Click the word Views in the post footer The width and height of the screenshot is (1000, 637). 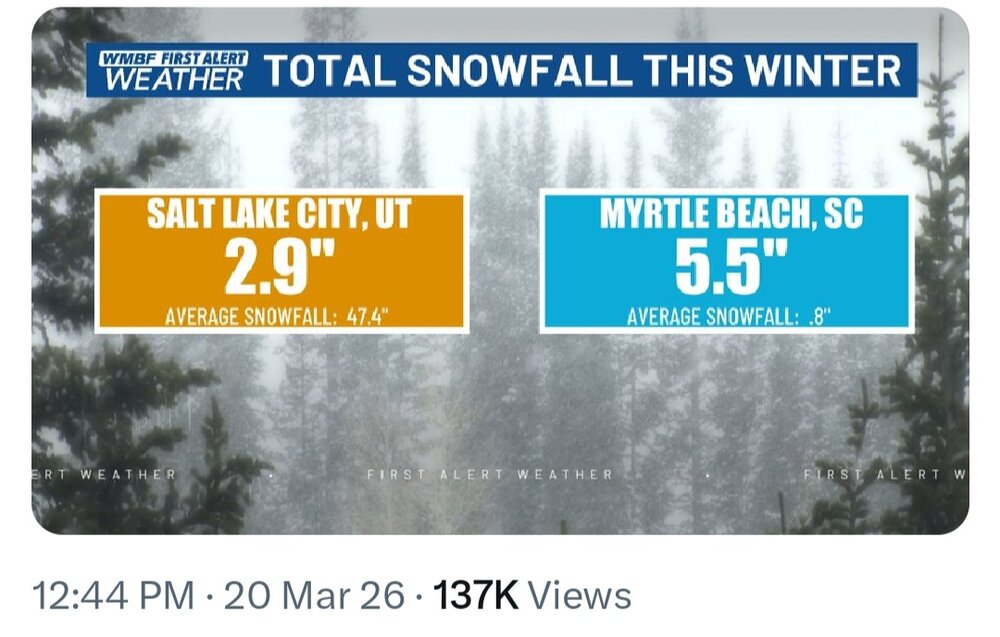pyautogui.click(x=579, y=596)
